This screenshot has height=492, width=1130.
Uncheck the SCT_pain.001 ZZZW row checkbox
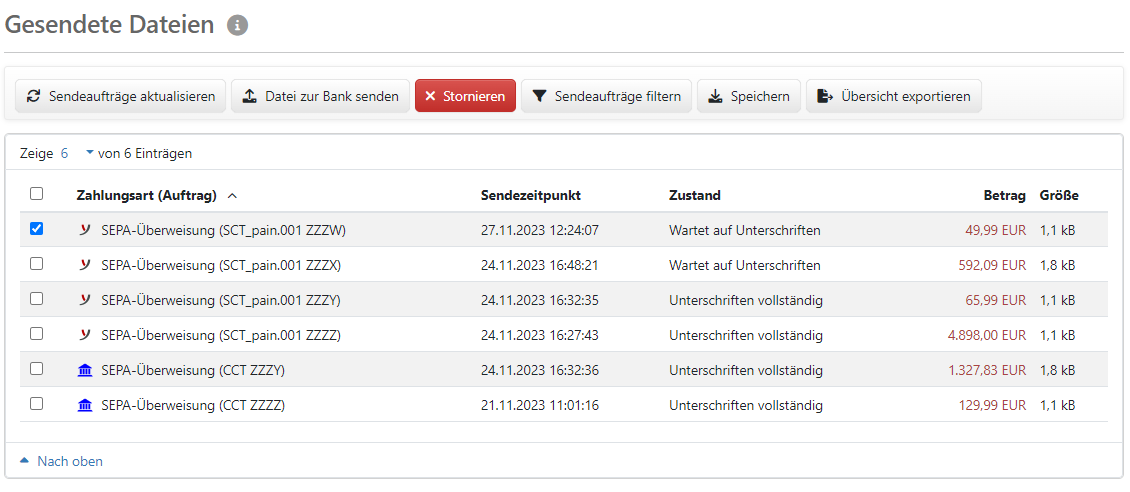(36, 228)
